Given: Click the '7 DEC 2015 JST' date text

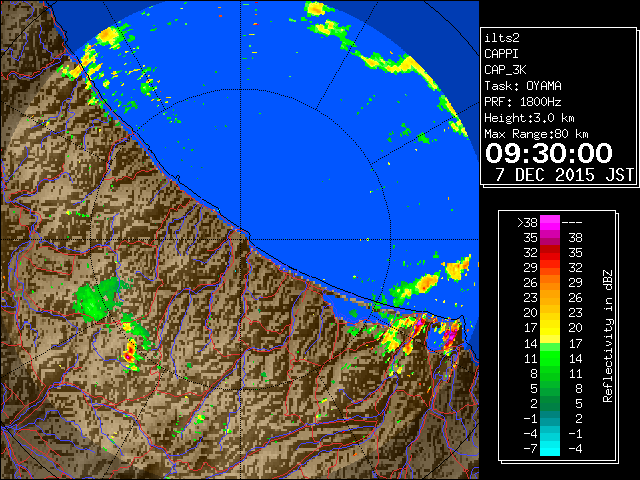Looking at the screenshot, I should point(564,175).
